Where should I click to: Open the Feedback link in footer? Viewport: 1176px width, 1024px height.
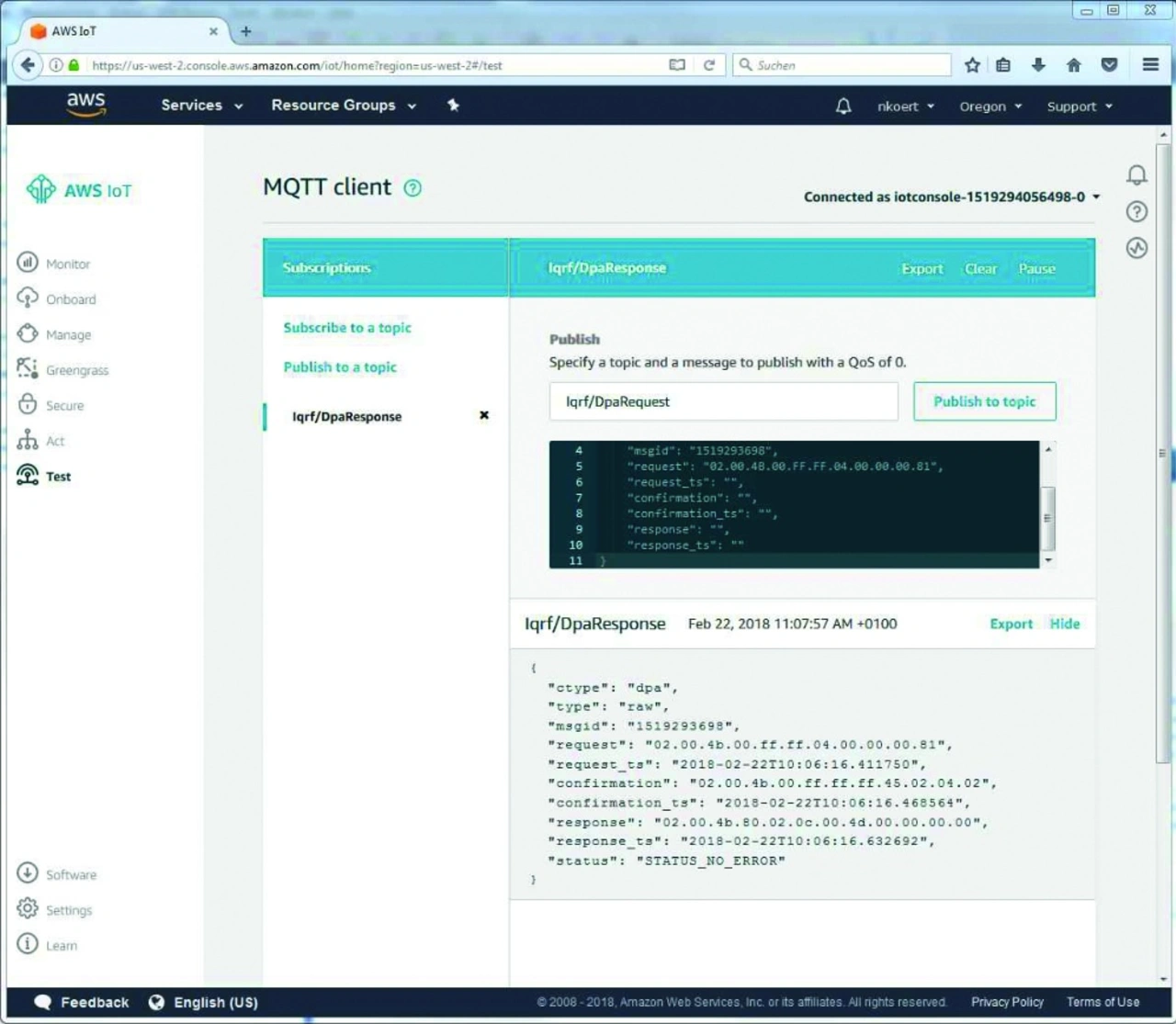point(82,1002)
